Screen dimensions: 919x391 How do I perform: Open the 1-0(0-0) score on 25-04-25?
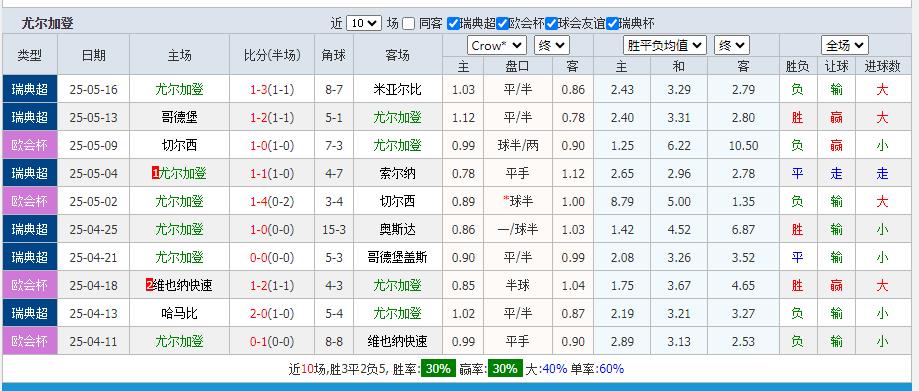point(272,230)
